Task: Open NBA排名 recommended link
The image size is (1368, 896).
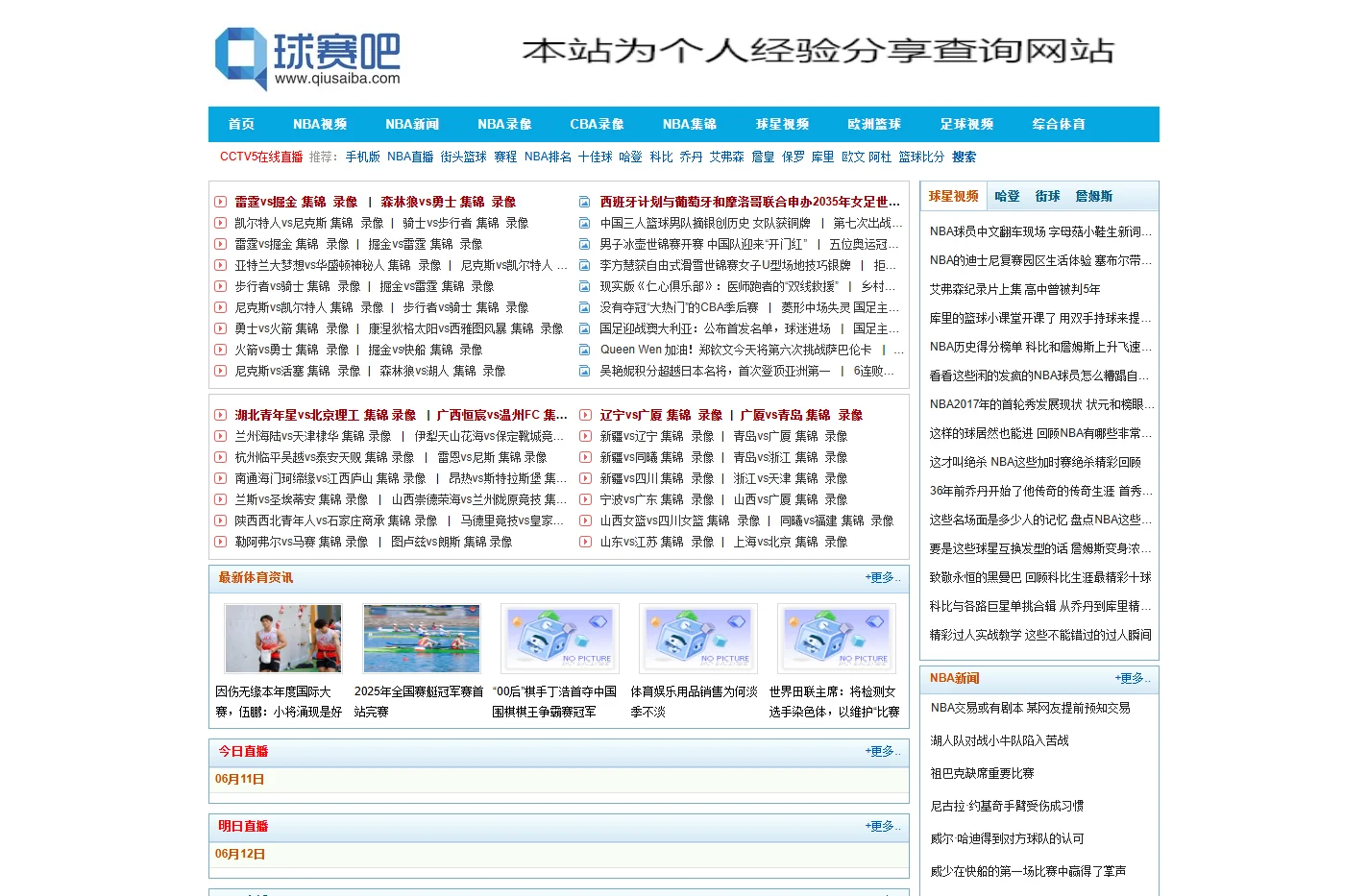Action: coord(548,157)
